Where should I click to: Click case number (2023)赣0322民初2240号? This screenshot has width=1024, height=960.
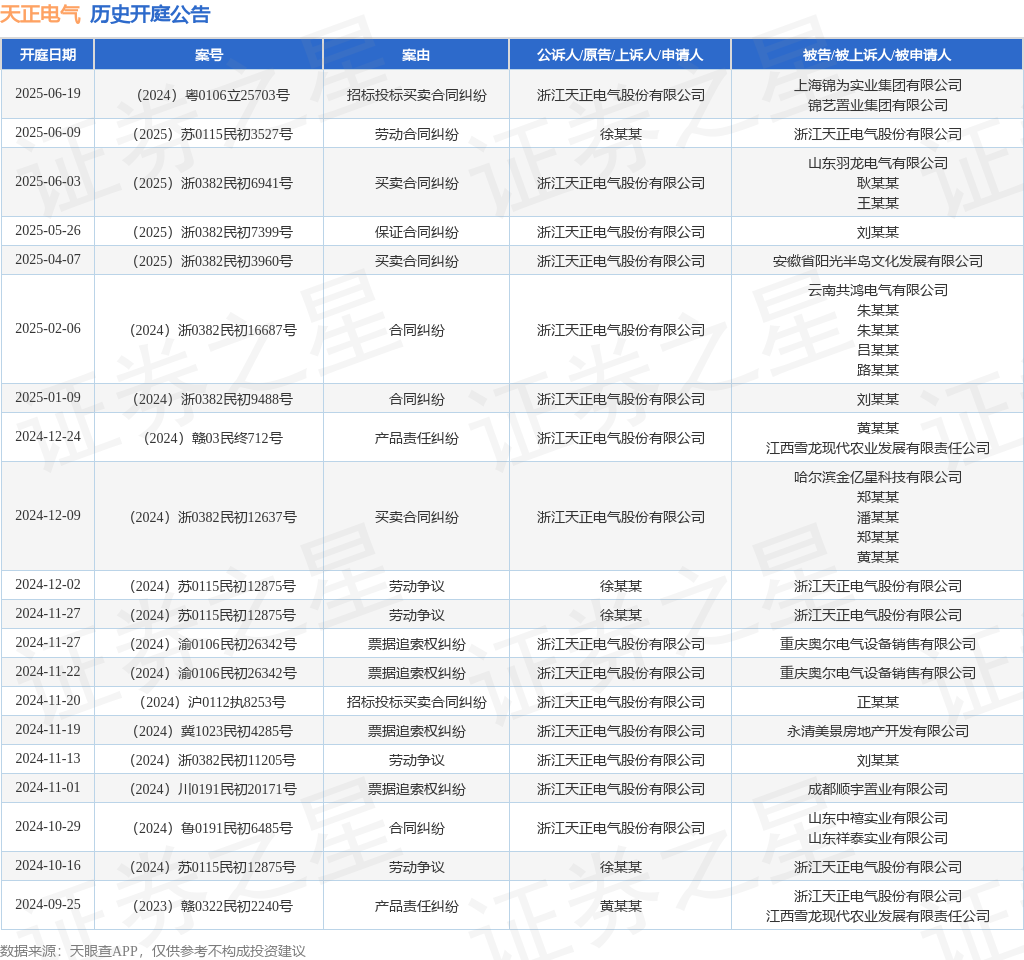coord(209,906)
